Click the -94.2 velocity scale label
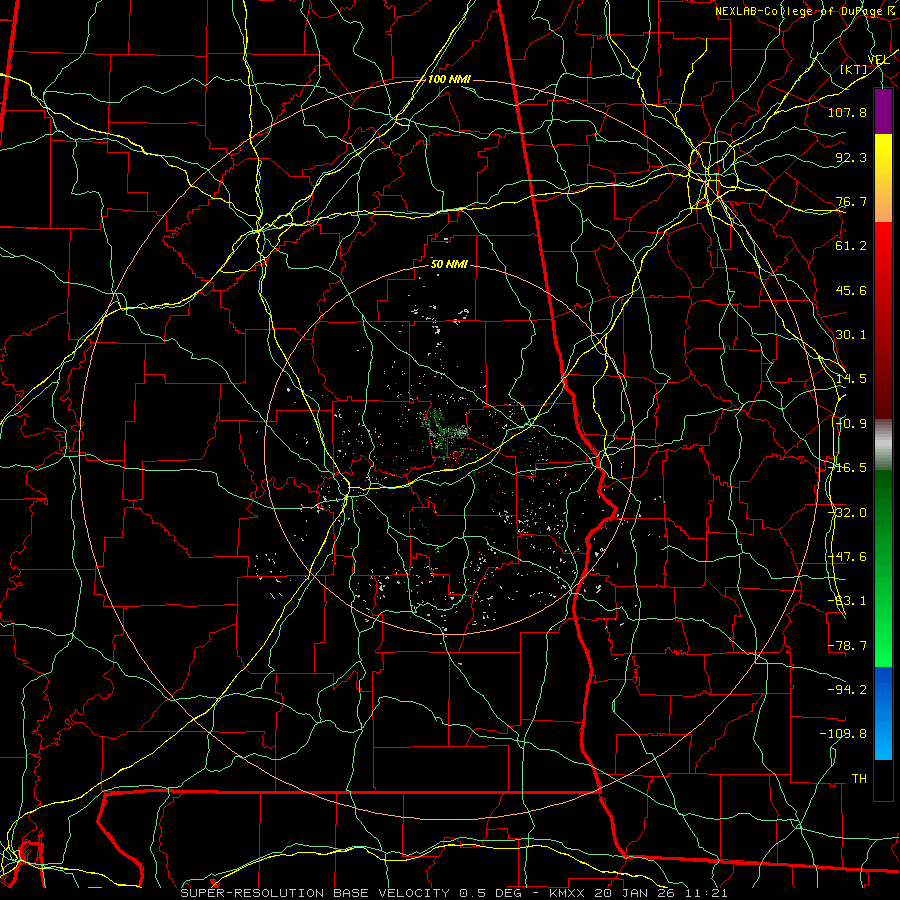 pos(847,690)
